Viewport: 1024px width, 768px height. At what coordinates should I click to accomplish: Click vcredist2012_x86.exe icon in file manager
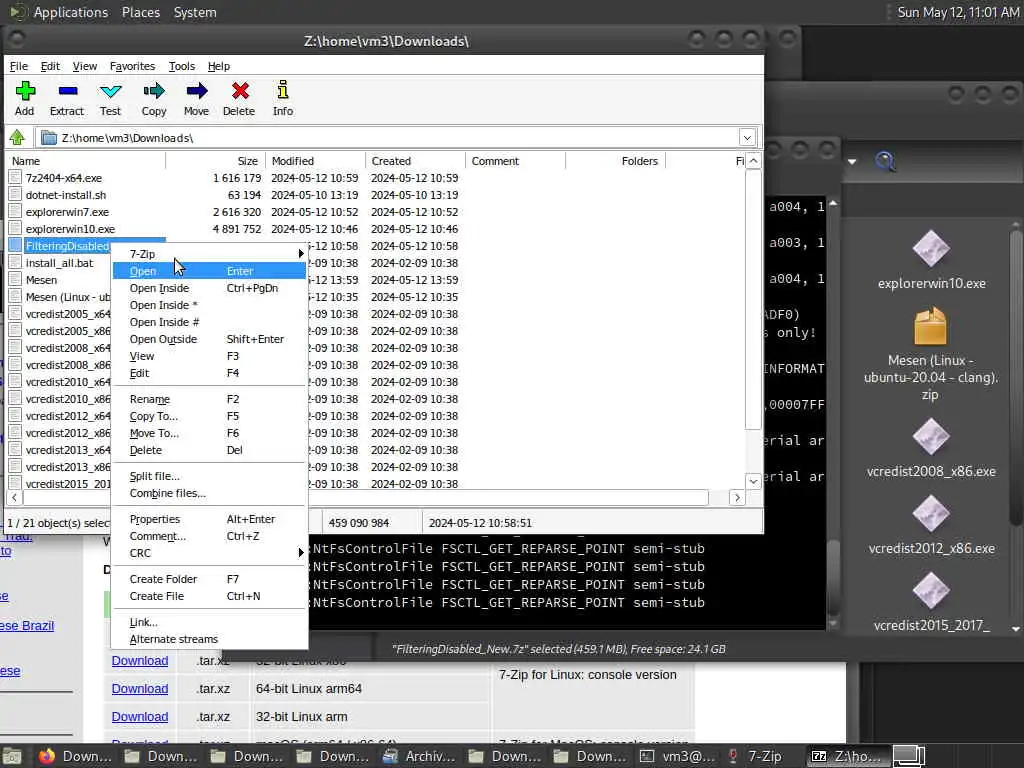click(x=931, y=514)
